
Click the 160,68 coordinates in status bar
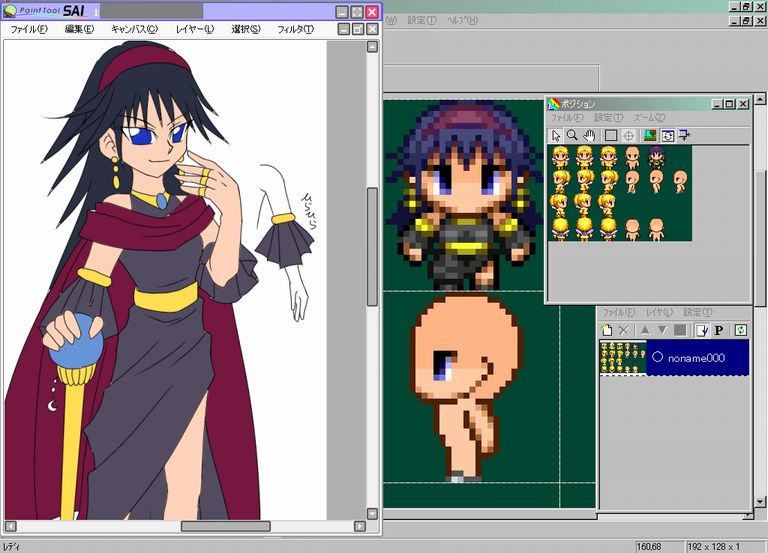click(649, 547)
